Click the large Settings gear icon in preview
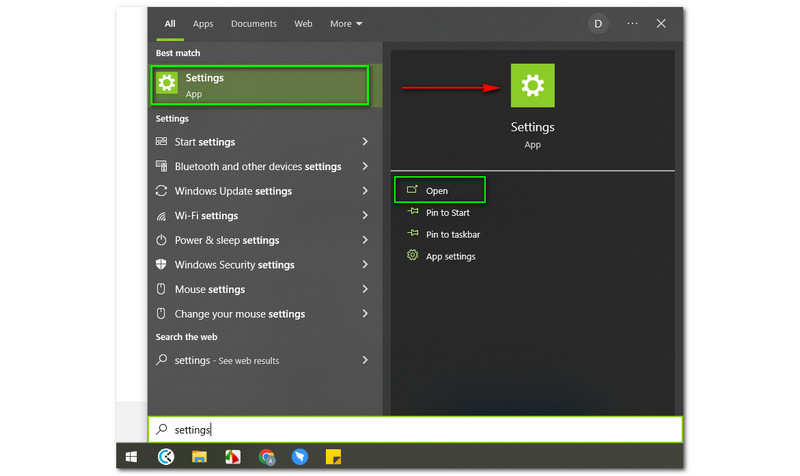 [532, 87]
